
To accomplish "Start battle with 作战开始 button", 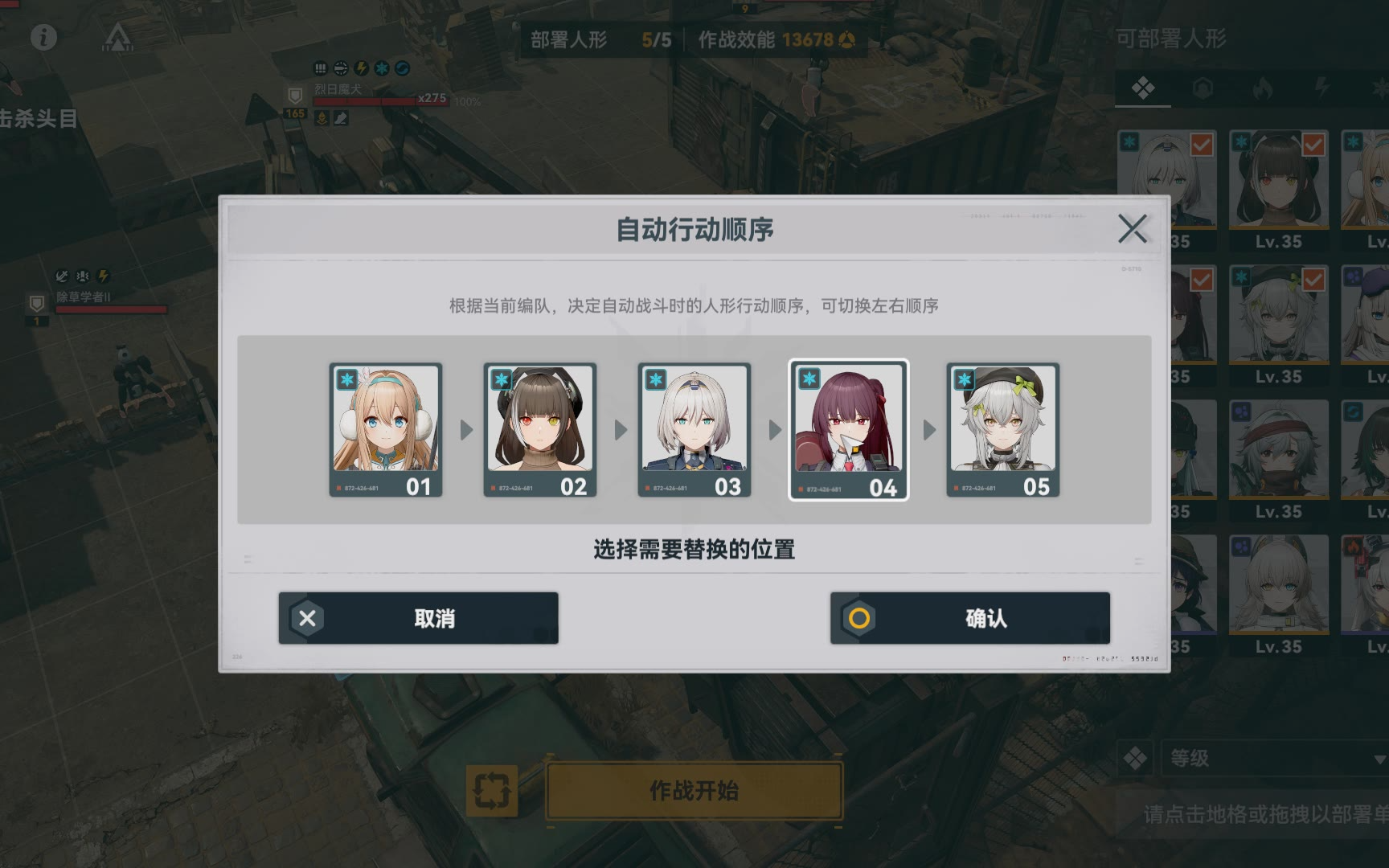I will click(x=694, y=791).
